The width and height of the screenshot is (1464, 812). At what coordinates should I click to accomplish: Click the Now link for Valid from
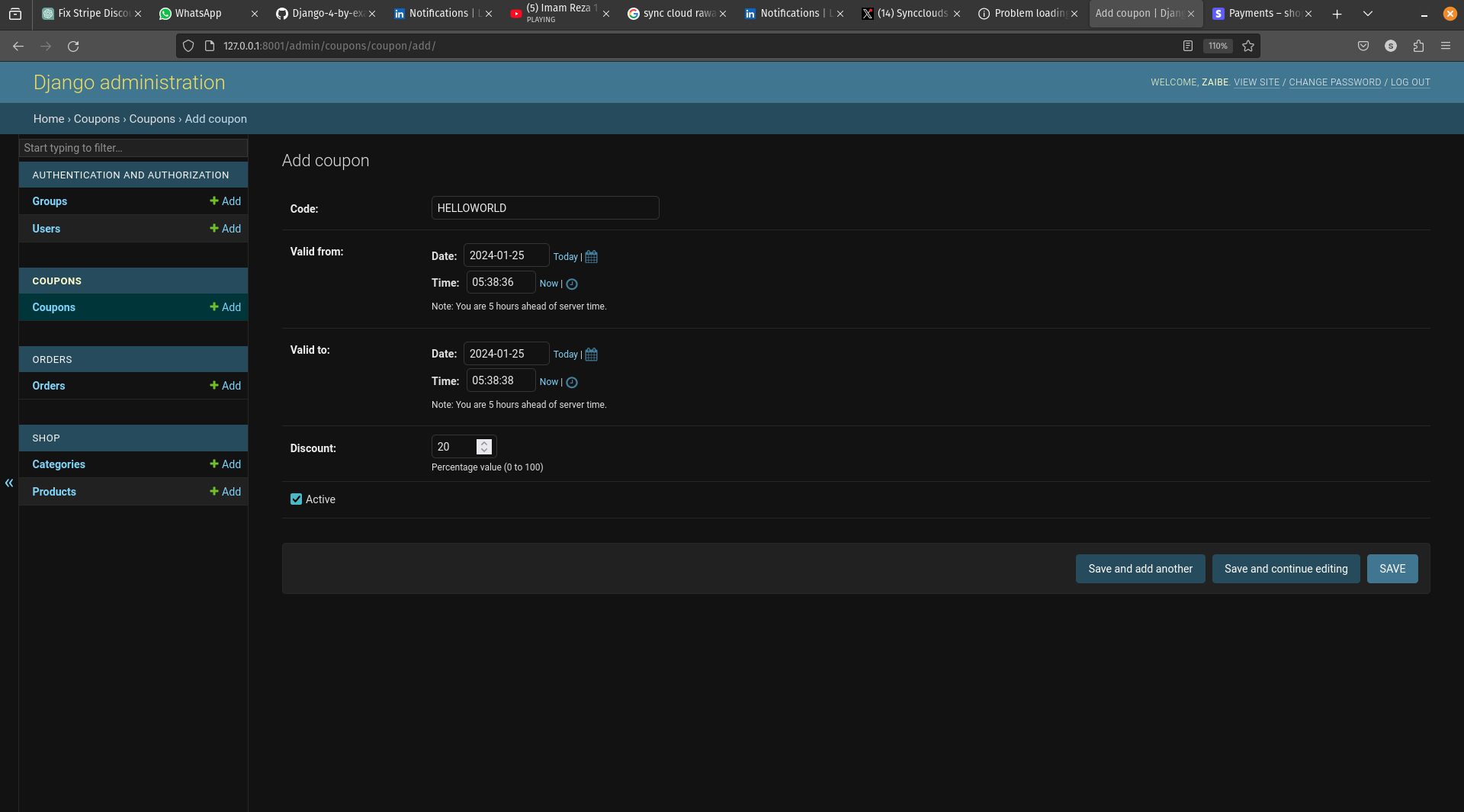coord(549,284)
